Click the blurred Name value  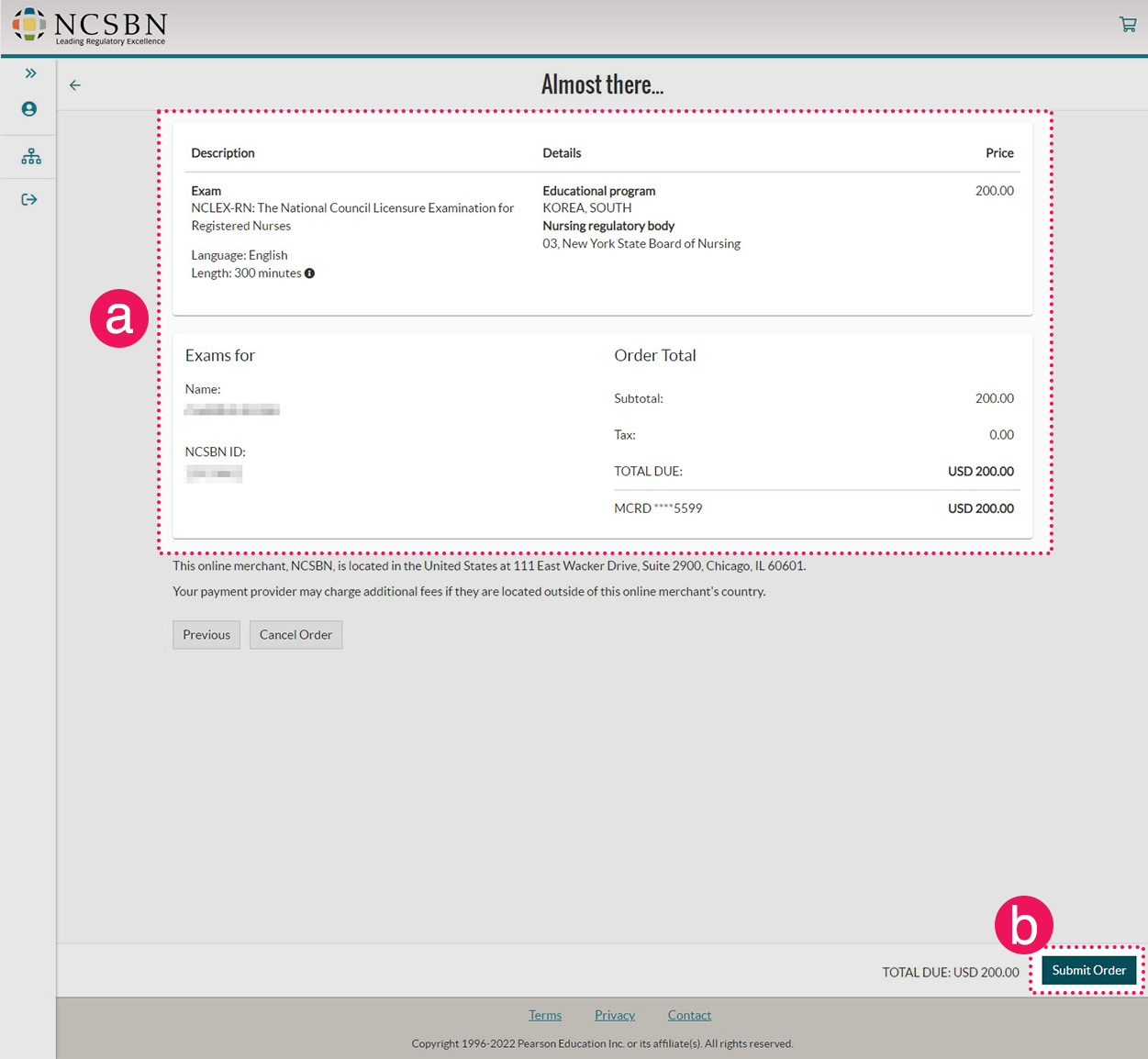(x=232, y=410)
